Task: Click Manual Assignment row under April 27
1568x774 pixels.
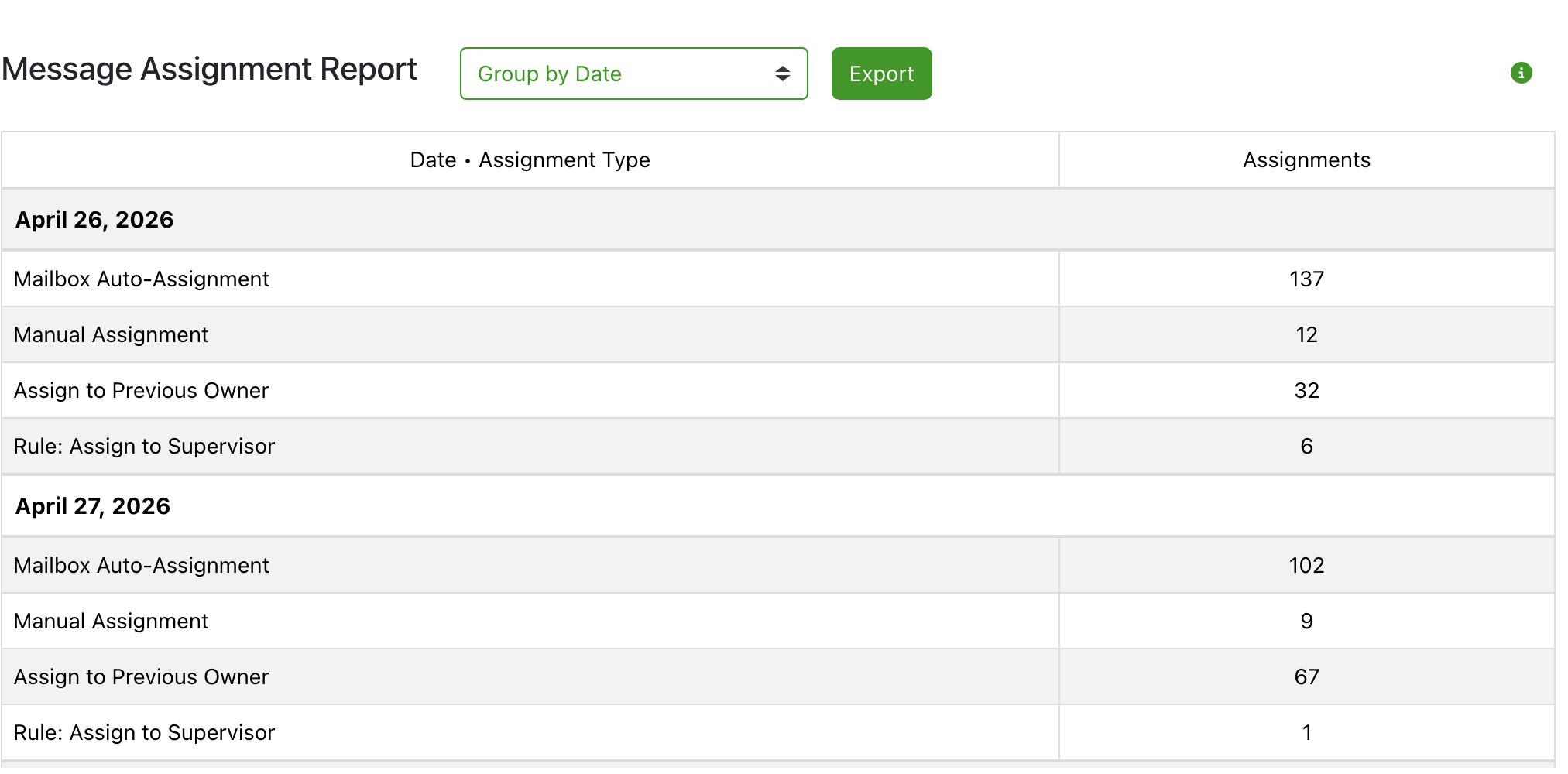Action: pyautogui.click(x=777, y=621)
